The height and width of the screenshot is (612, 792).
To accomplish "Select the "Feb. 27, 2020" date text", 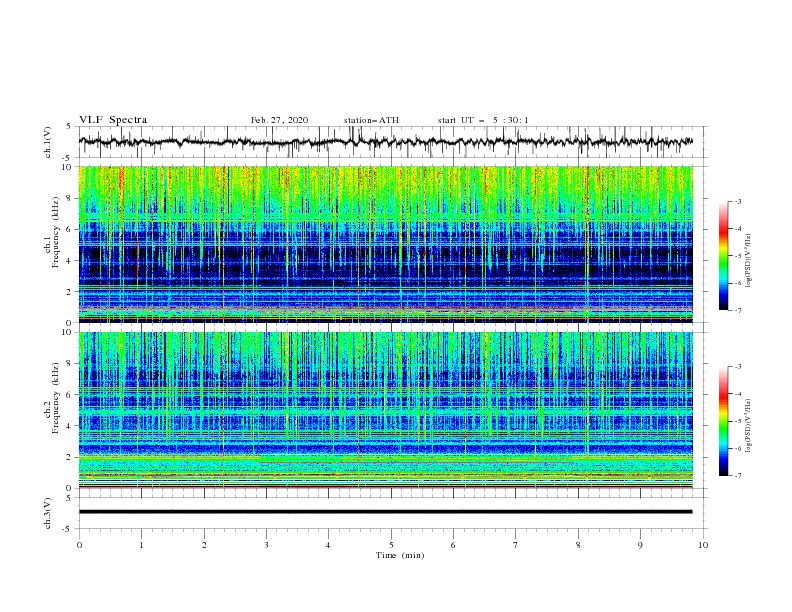I will tap(279, 120).
